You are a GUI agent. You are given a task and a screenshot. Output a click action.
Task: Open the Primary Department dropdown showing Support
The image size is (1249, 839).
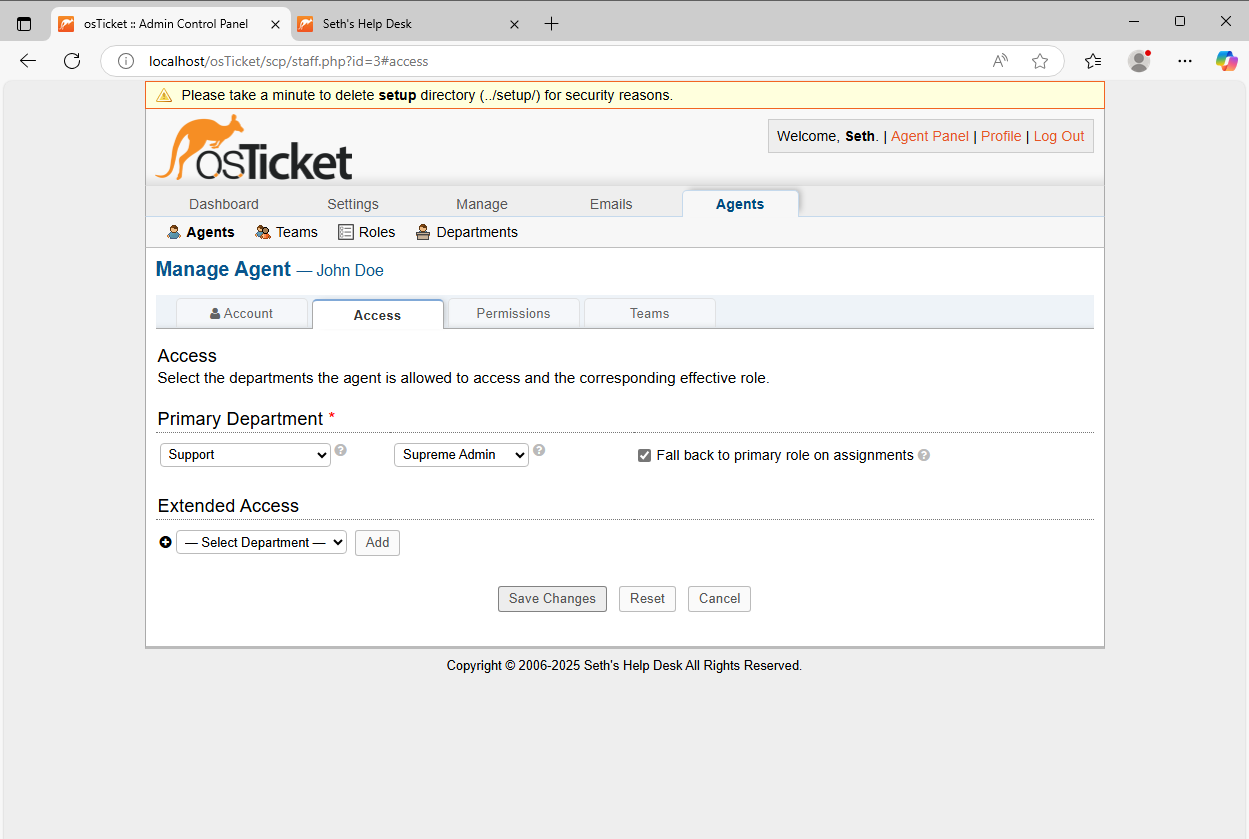tap(244, 455)
